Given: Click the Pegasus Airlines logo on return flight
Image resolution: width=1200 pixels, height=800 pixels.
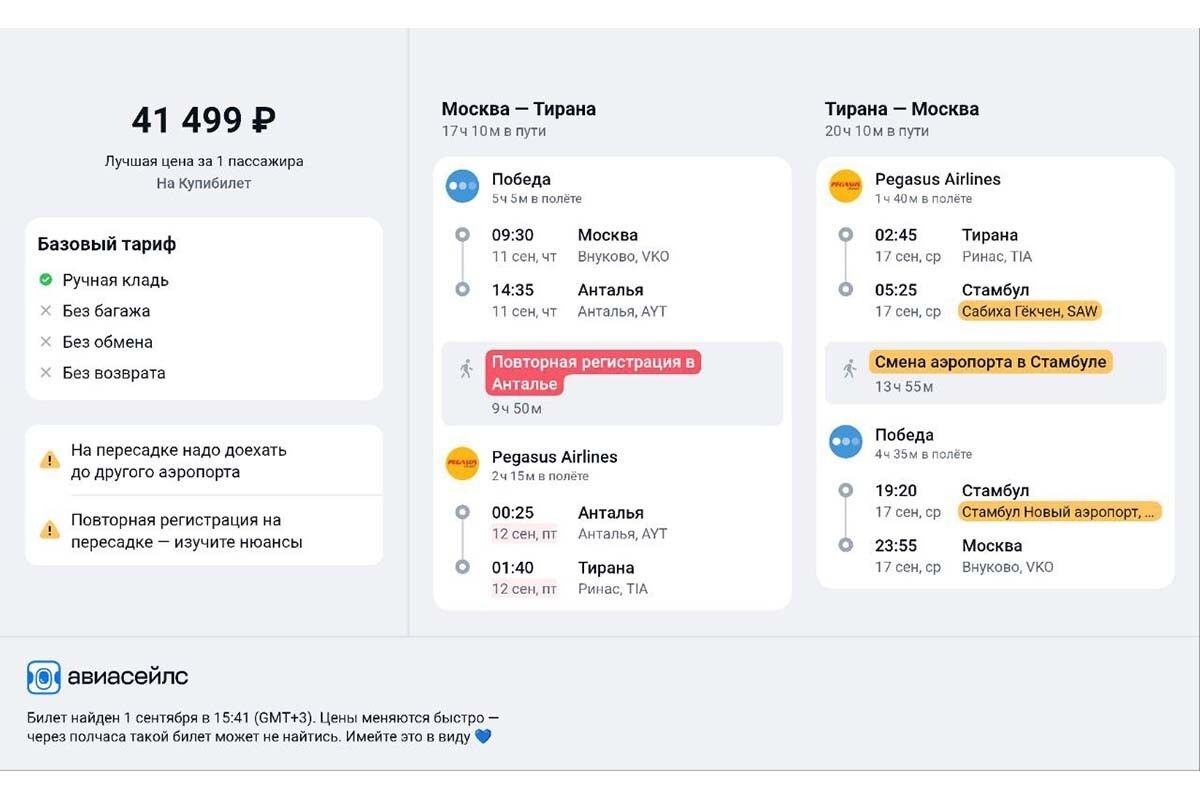Looking at the screenshot, I should pyautogui.click(x=844, y=187).
